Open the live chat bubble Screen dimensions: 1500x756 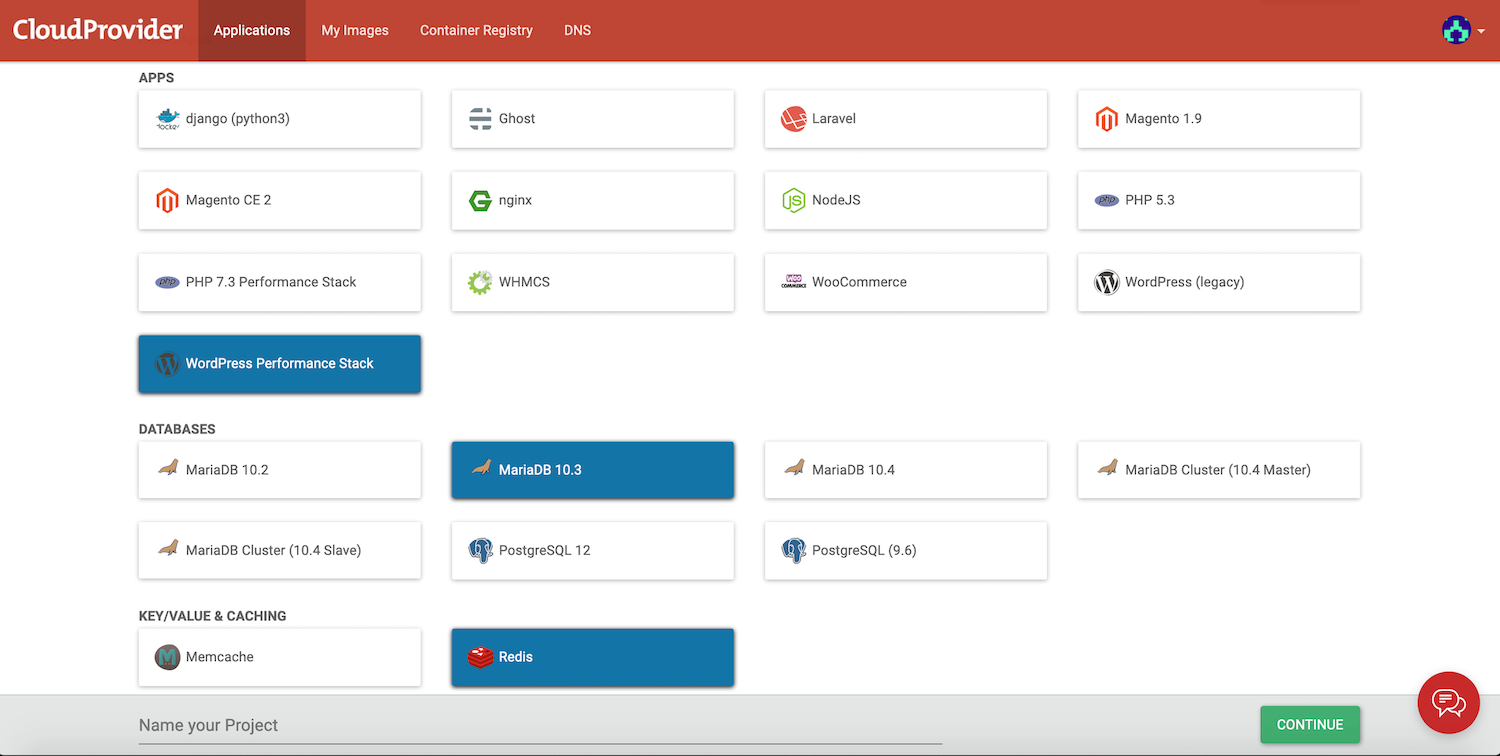[1448, 702]
